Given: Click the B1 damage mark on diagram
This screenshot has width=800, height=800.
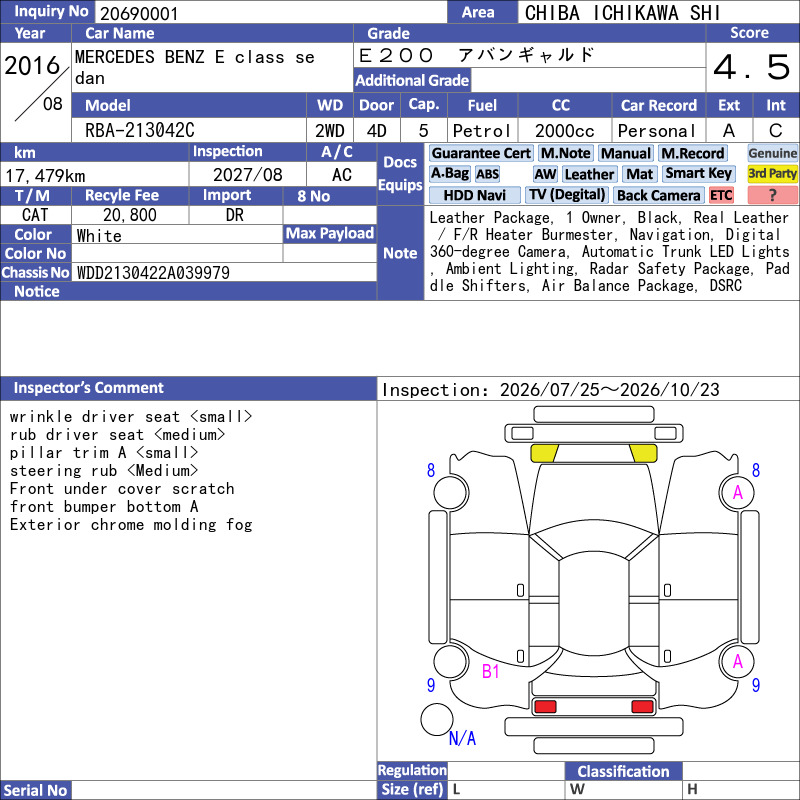Looking at the screenshot, I should click(x=490, y=671).
